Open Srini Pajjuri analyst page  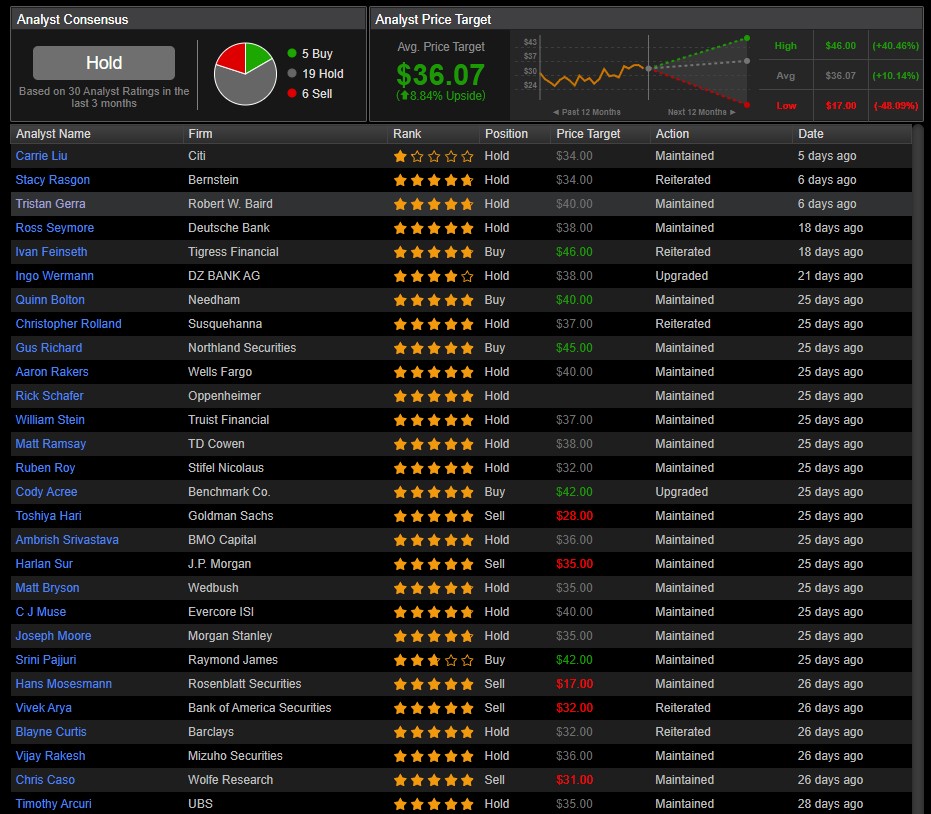coord(46,660)
